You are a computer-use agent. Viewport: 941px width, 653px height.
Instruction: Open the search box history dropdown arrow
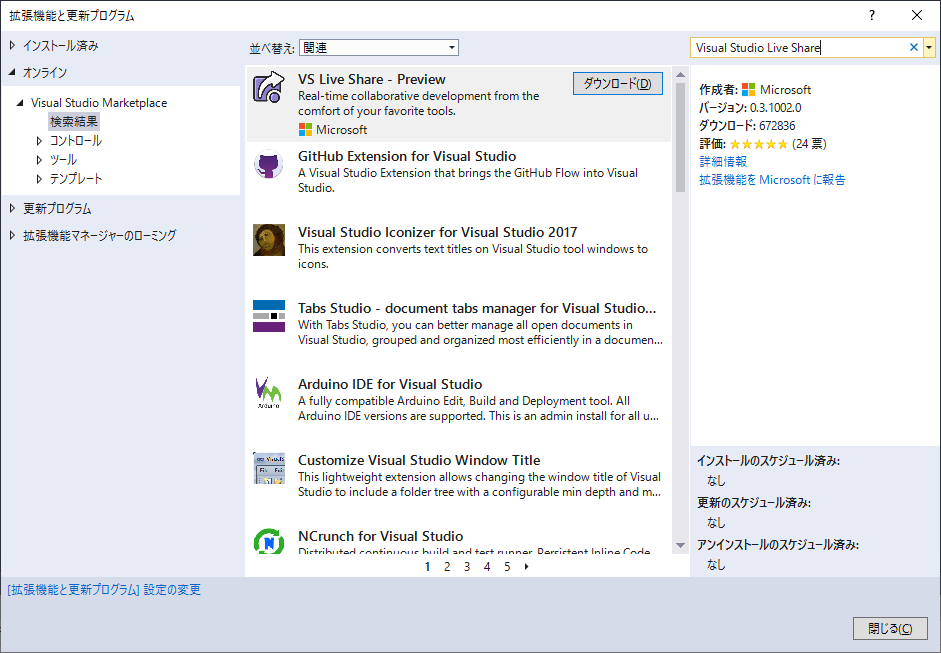tap(930, 47)
